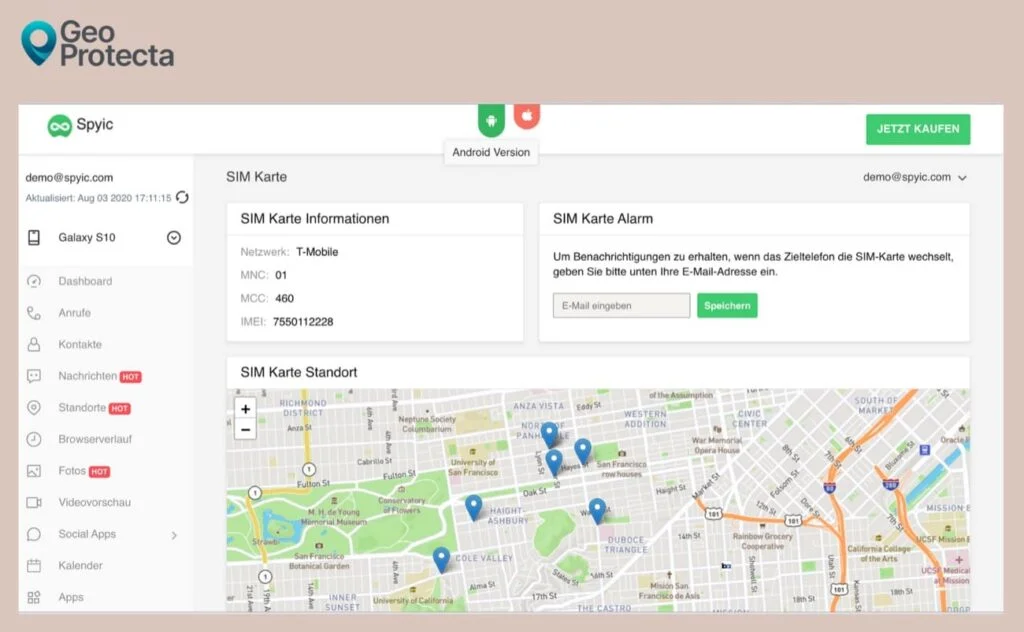Click the Fotos picture icon
Viewport: 1024px width, 632px height.
(x=34, y=471)
